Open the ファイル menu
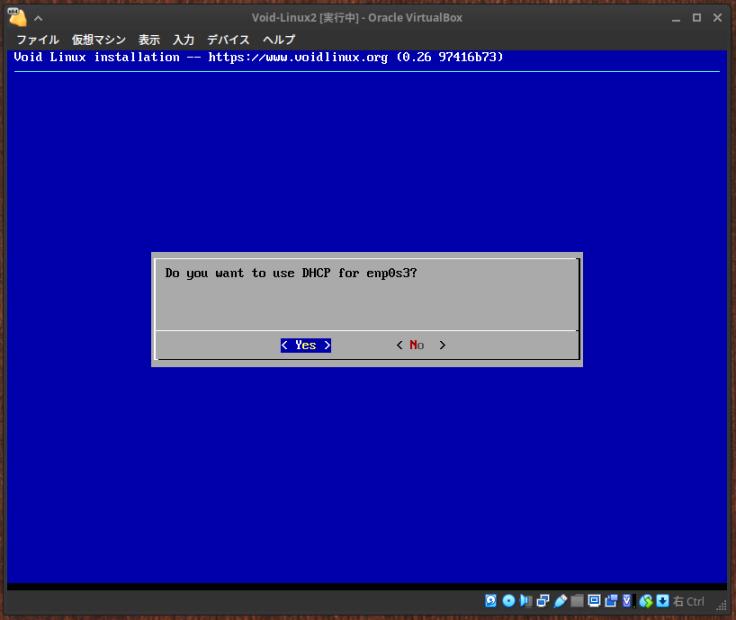736x620 pixels. (x=38, y=40)
